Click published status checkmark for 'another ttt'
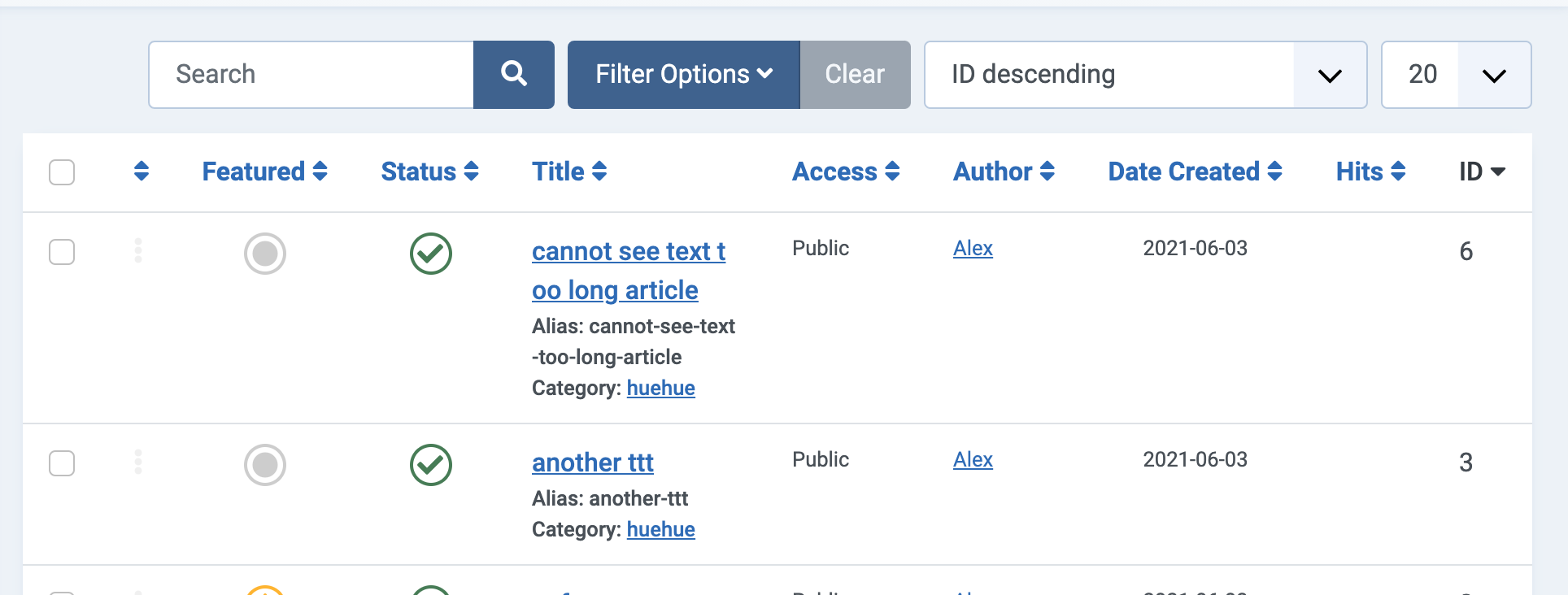 (431, 465)
